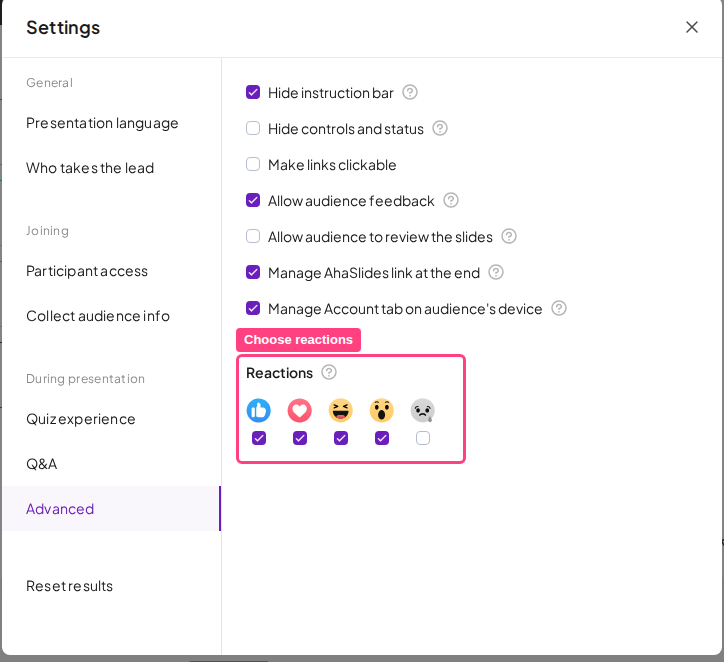Enable the crying reaction checkbox
The width and height of the screenshot is (724, 662).
pyautogui.click(x=423, y=438)
